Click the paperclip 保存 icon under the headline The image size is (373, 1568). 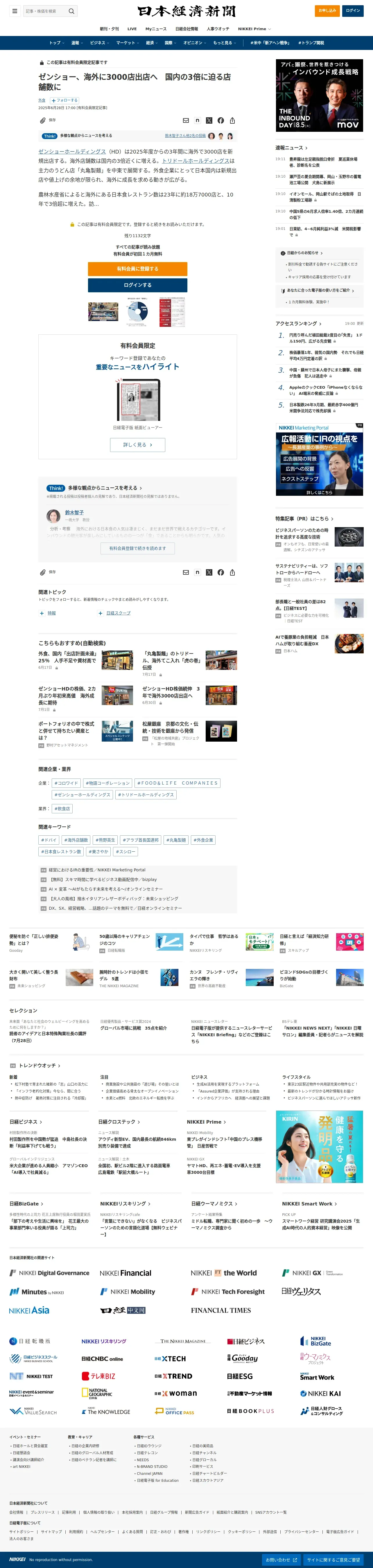[x=43, y=120]
